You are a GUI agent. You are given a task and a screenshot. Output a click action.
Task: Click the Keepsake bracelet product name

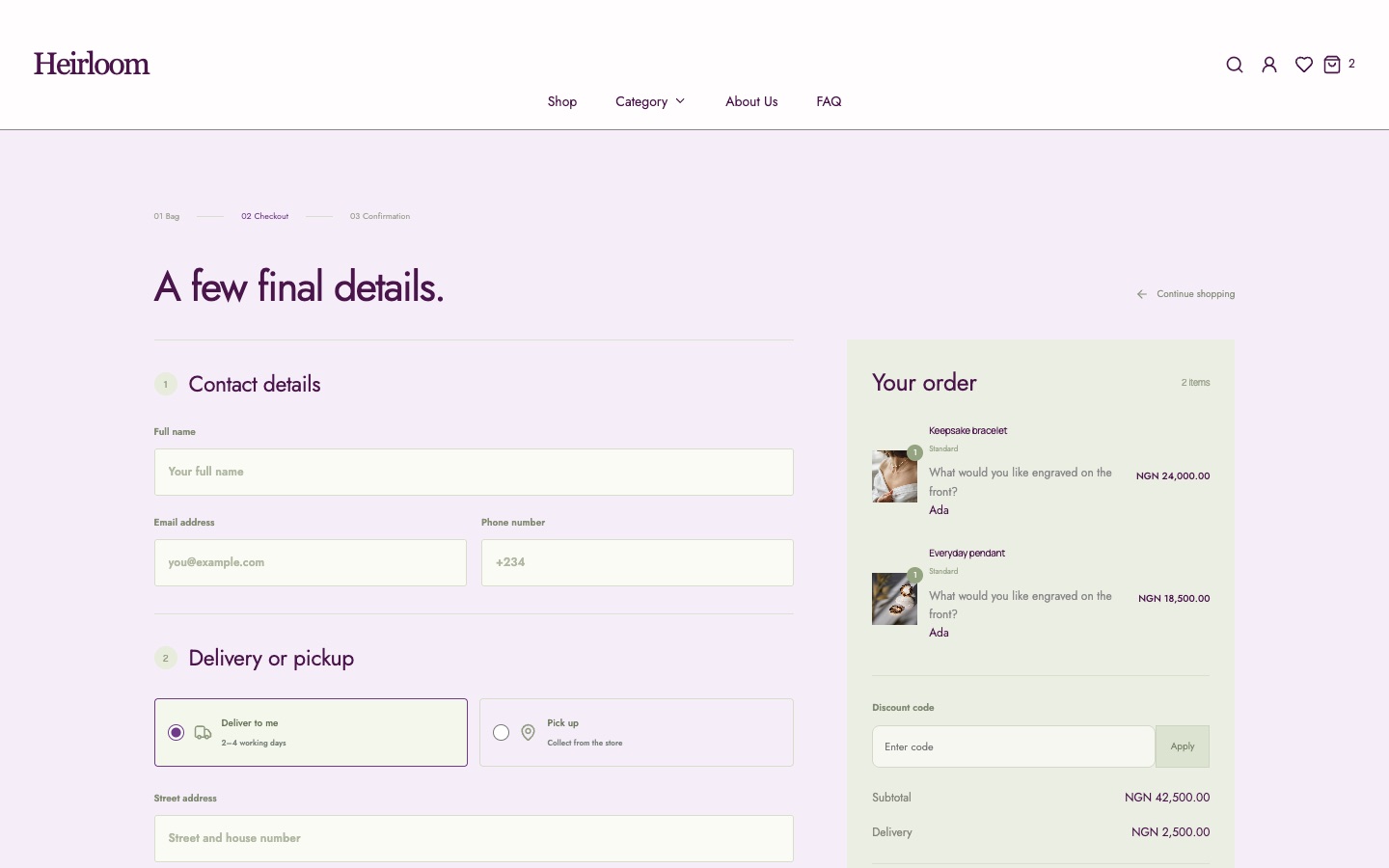[967, 431]
